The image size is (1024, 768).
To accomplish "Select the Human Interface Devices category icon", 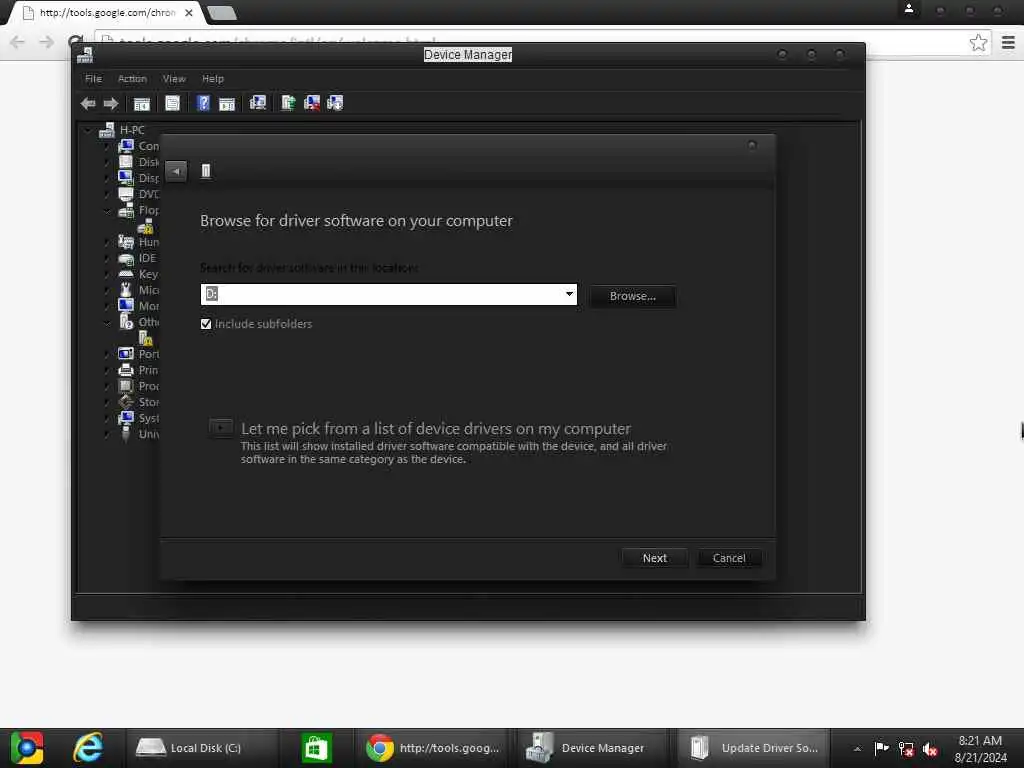I will [126, 242].
